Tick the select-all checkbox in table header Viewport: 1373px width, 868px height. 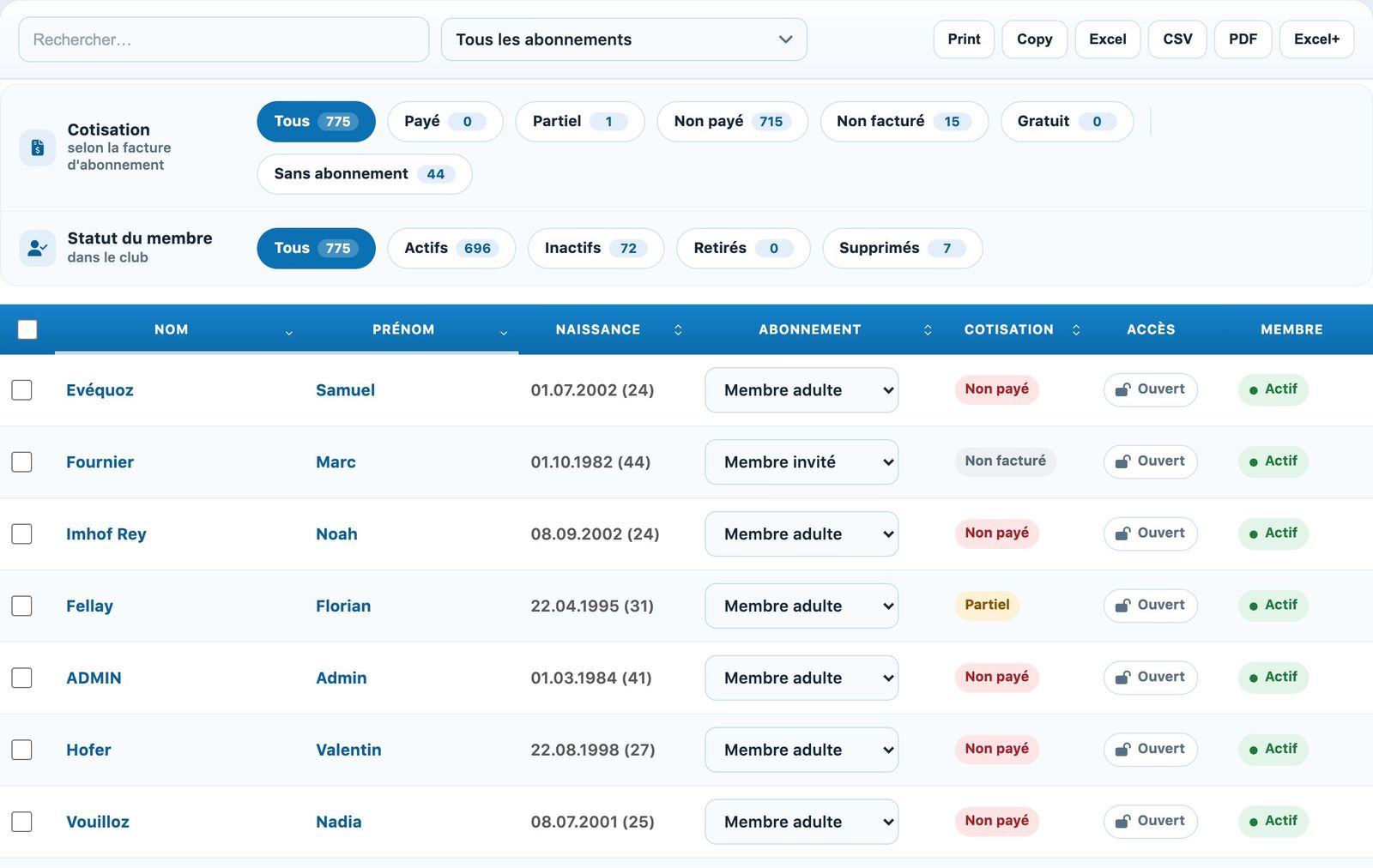[27, 329]
